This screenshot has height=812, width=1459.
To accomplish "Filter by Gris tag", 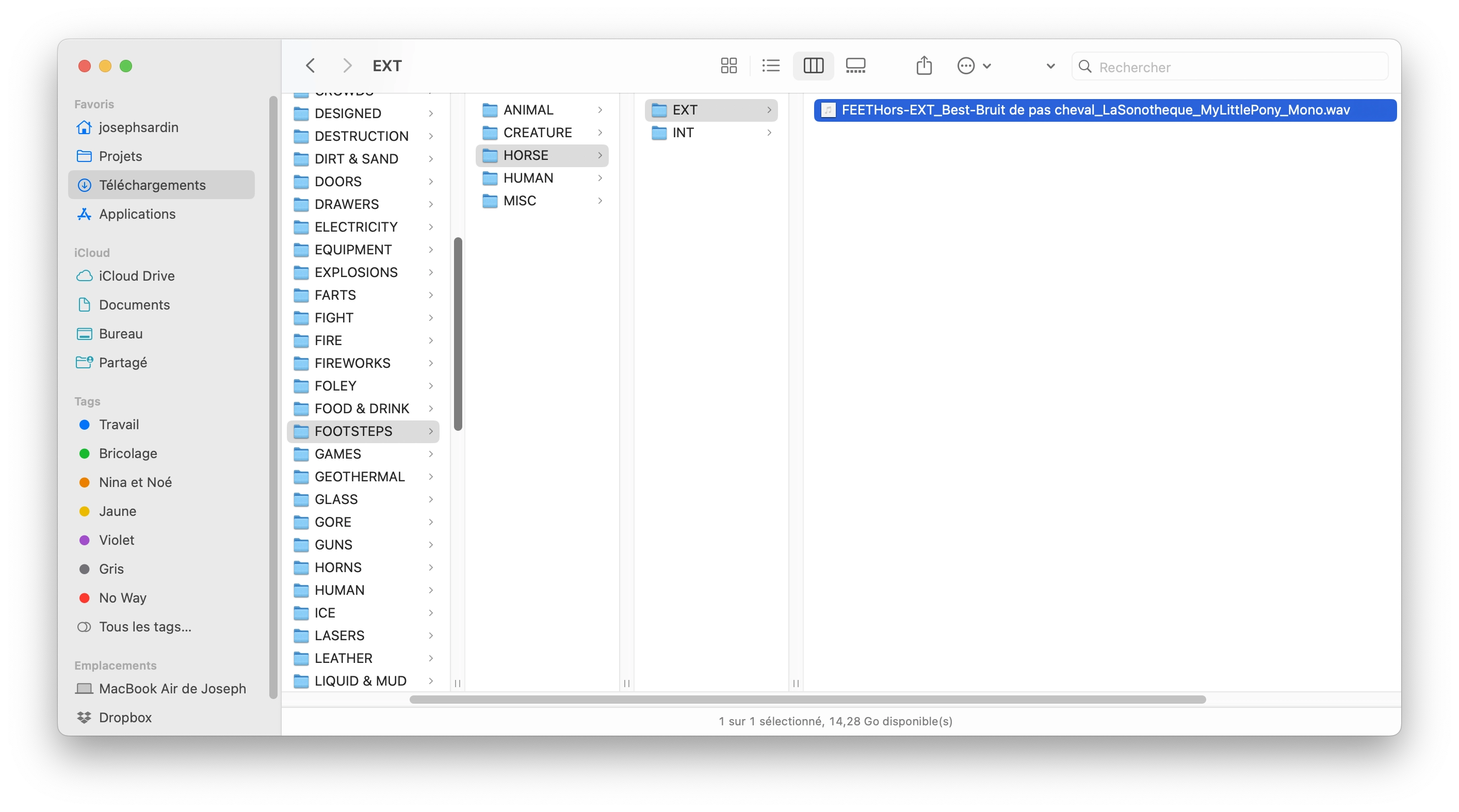I will click(161, 569).
